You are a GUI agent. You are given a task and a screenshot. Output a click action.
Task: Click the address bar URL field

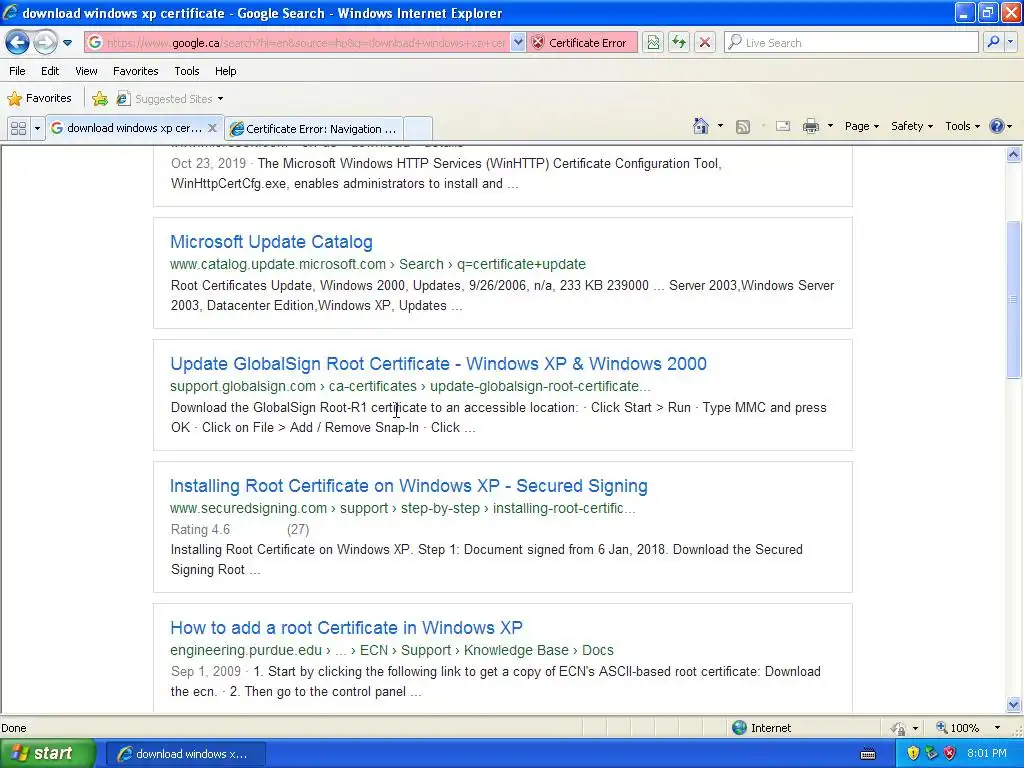297,43
